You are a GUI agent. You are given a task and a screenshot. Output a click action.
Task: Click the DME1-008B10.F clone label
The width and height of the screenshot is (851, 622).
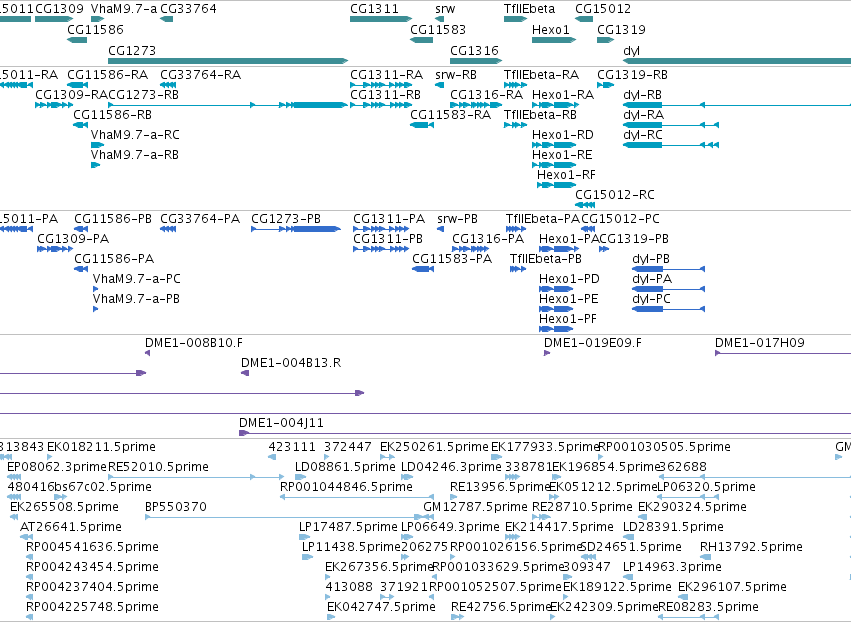(x=194, y=342)
